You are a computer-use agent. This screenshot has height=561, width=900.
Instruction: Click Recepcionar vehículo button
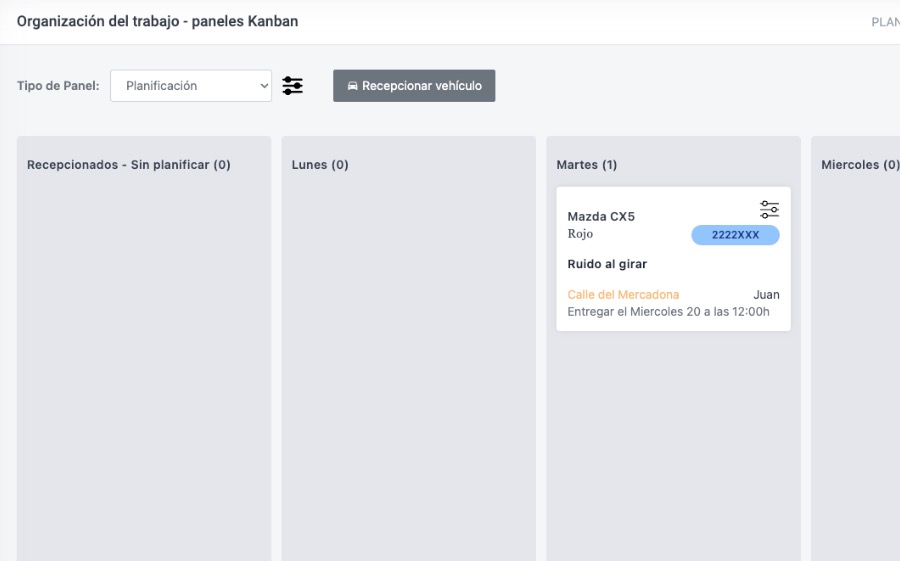(414, 86)
